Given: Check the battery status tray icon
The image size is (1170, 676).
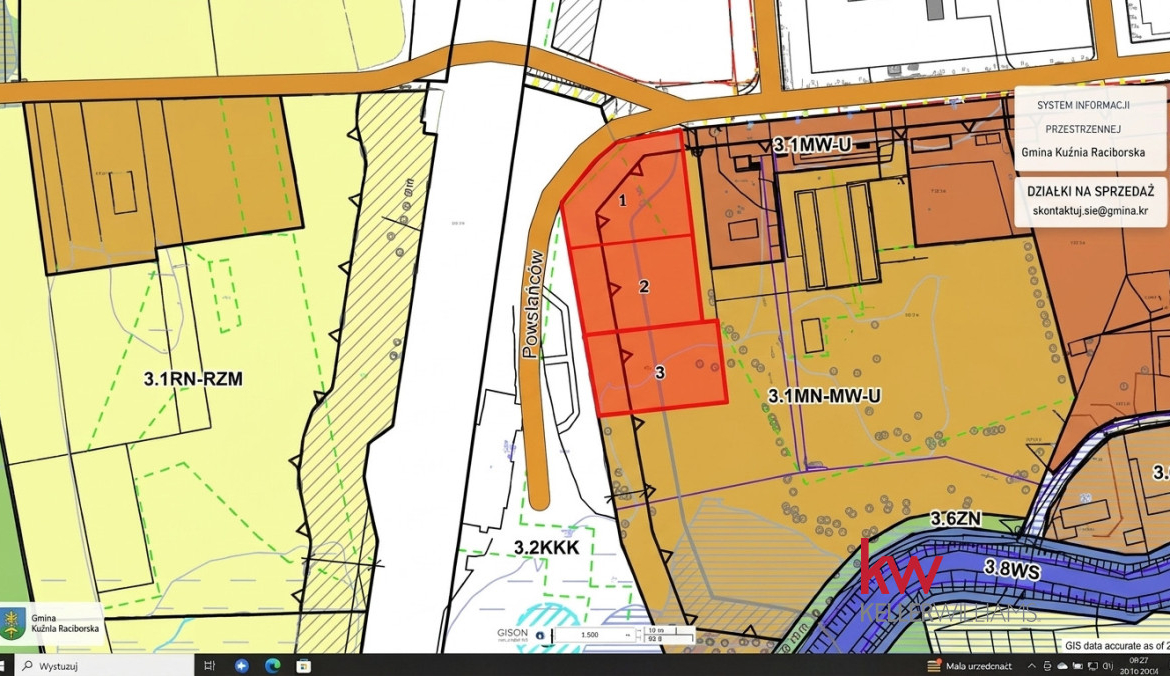Looking at the screenshot, I should 1077,666.
